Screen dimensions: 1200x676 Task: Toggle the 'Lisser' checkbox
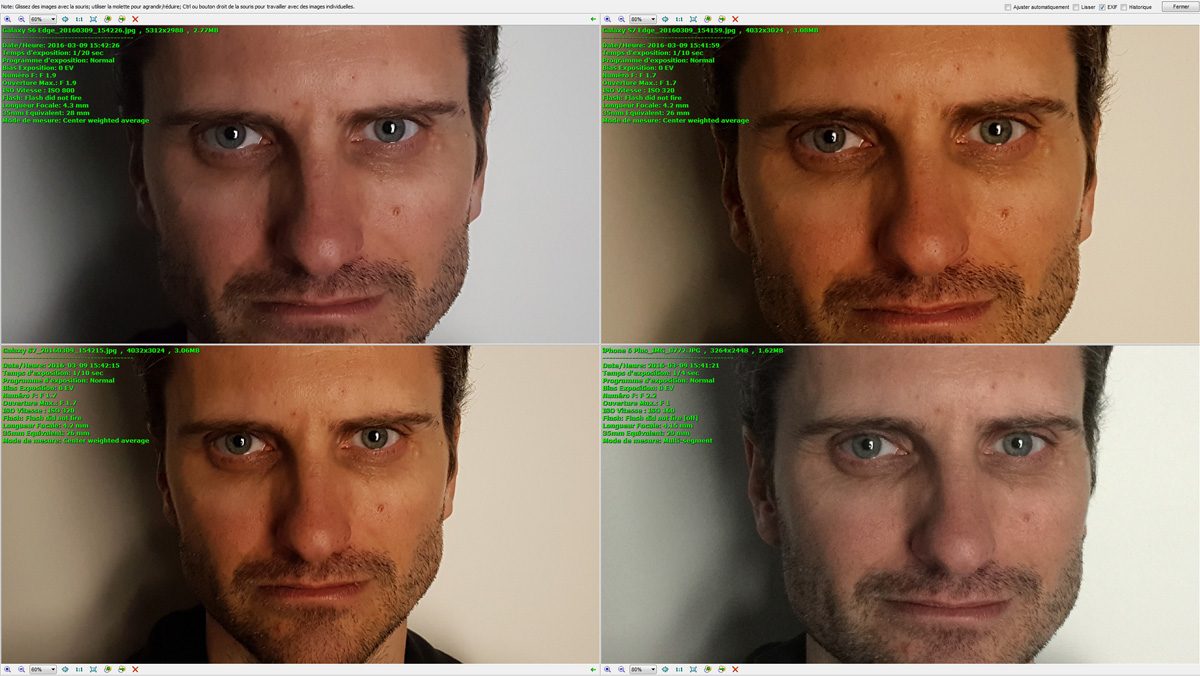tap(1074, 7)
